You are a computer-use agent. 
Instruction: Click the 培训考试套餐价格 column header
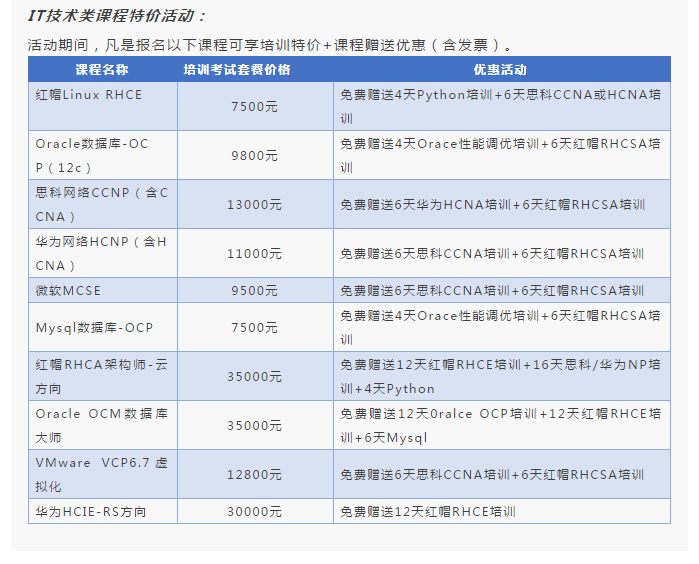click(237, 70)
